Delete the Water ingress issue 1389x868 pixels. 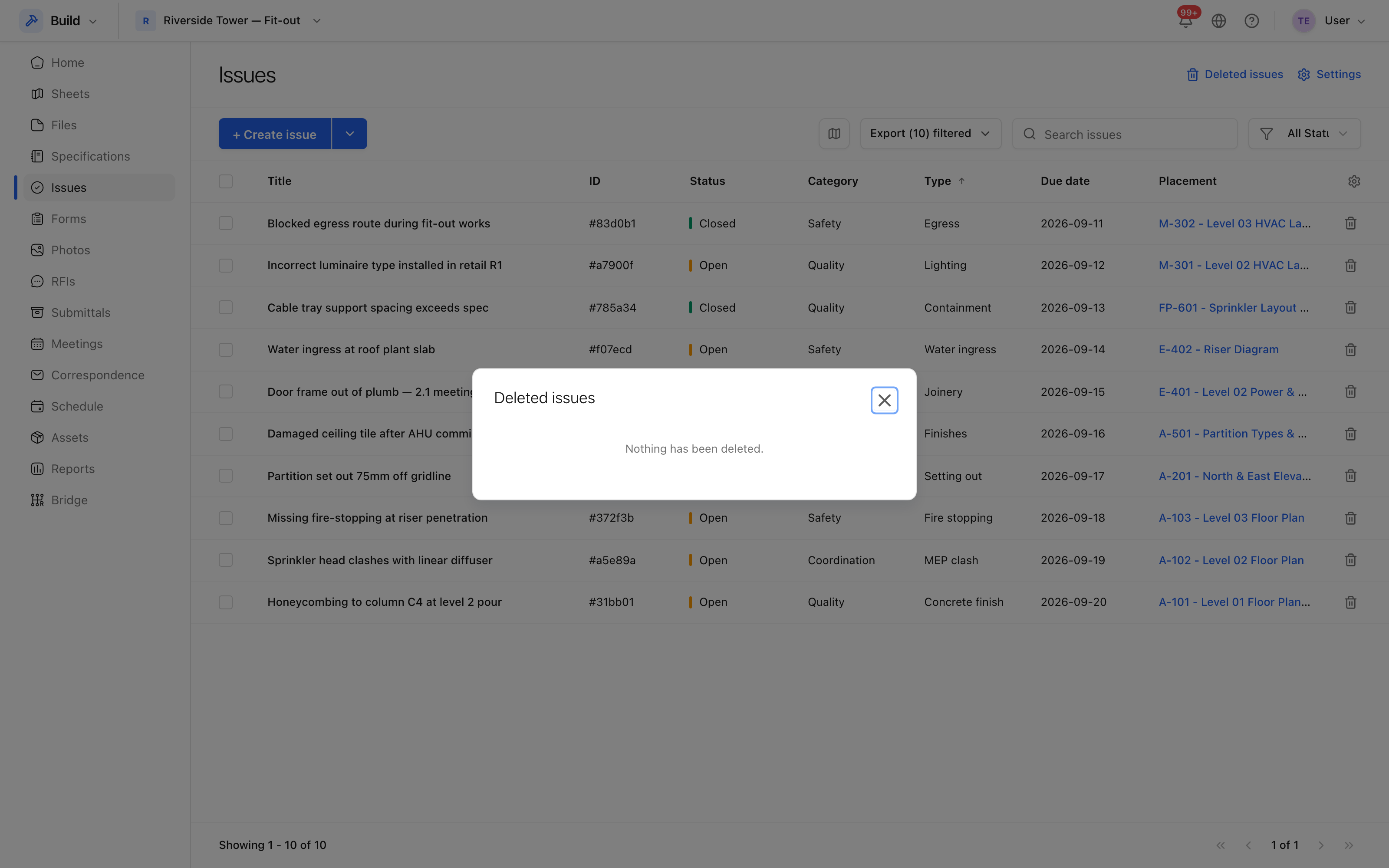(x=1350, y=350)
